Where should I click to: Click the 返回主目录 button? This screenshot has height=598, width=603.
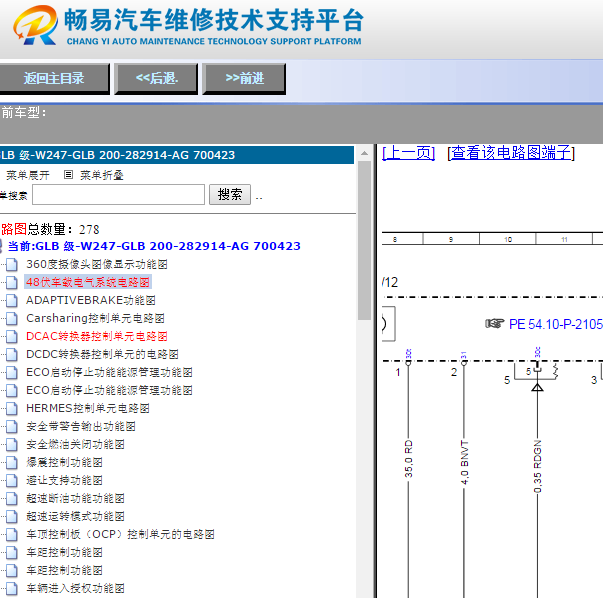[x=54, y=78]
